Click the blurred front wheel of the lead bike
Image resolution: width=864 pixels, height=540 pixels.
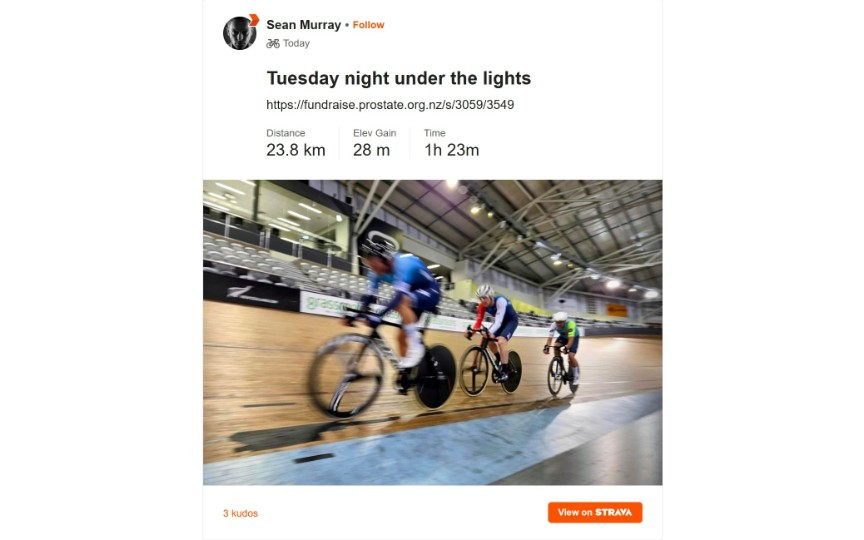(346, 376)
